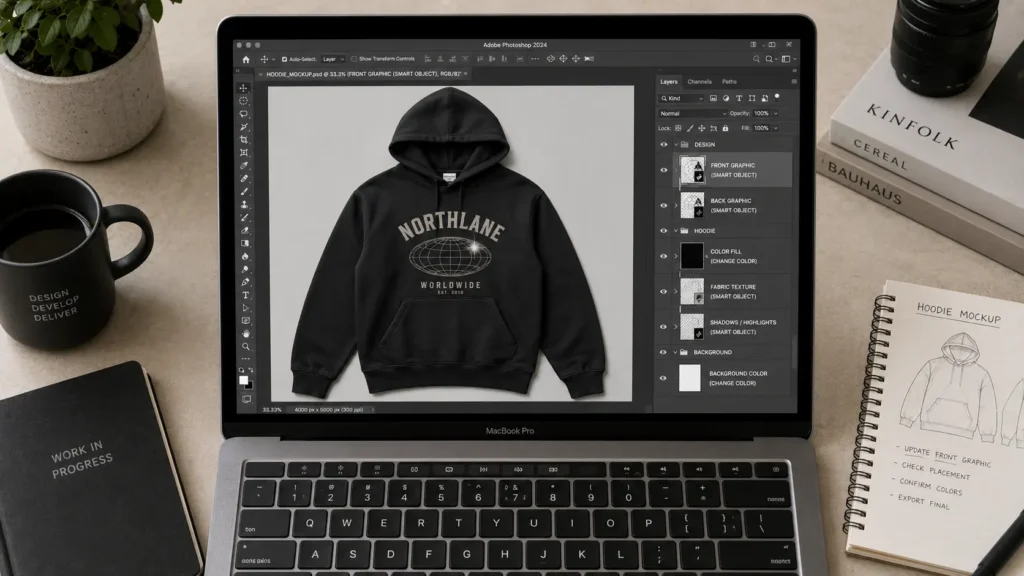
Task: Hide the FABRIC TEXTURE layer
Action: [x=664, y=292]
